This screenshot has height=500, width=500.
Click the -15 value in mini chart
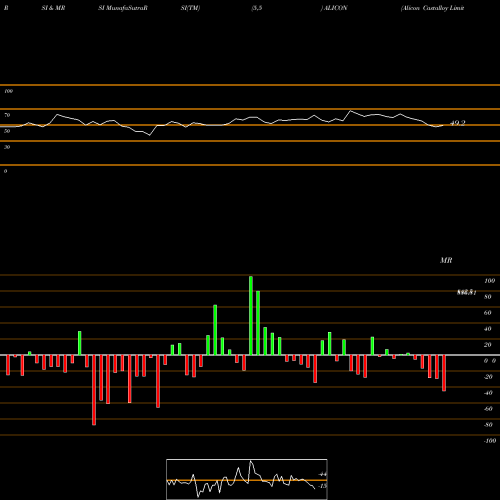(322, 486)
